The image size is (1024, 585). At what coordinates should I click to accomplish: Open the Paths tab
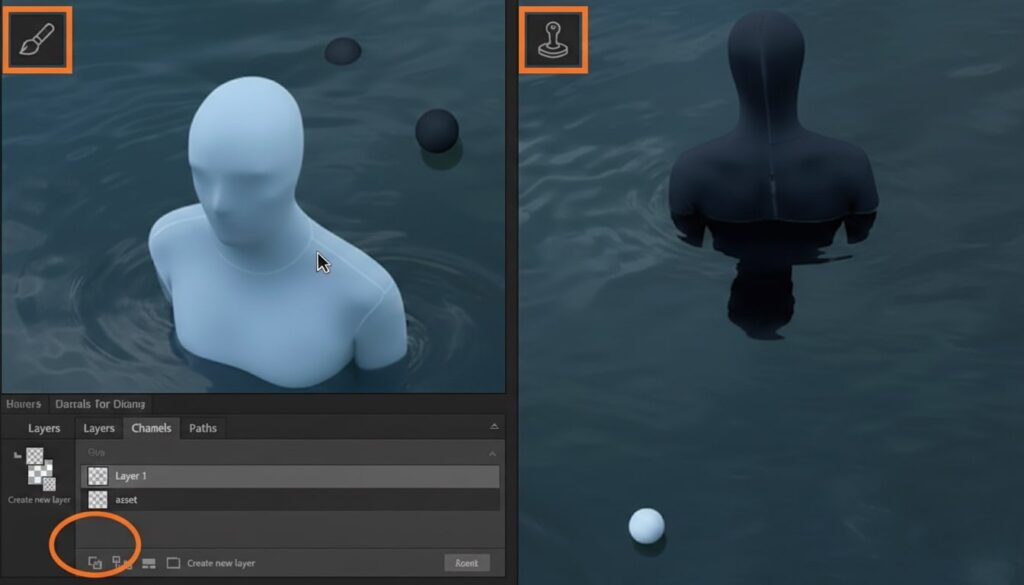coord(203,428)
